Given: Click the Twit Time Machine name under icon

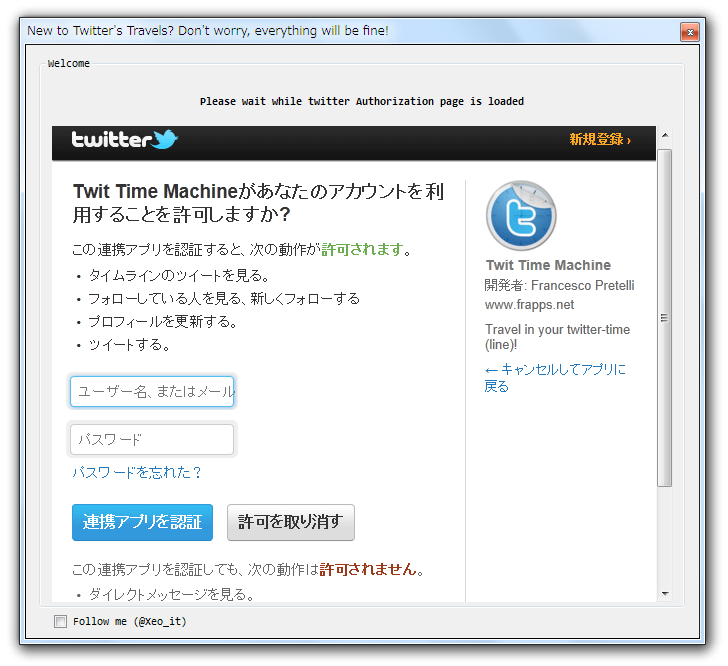Looking at the screenshot, I should coord(548,265).
